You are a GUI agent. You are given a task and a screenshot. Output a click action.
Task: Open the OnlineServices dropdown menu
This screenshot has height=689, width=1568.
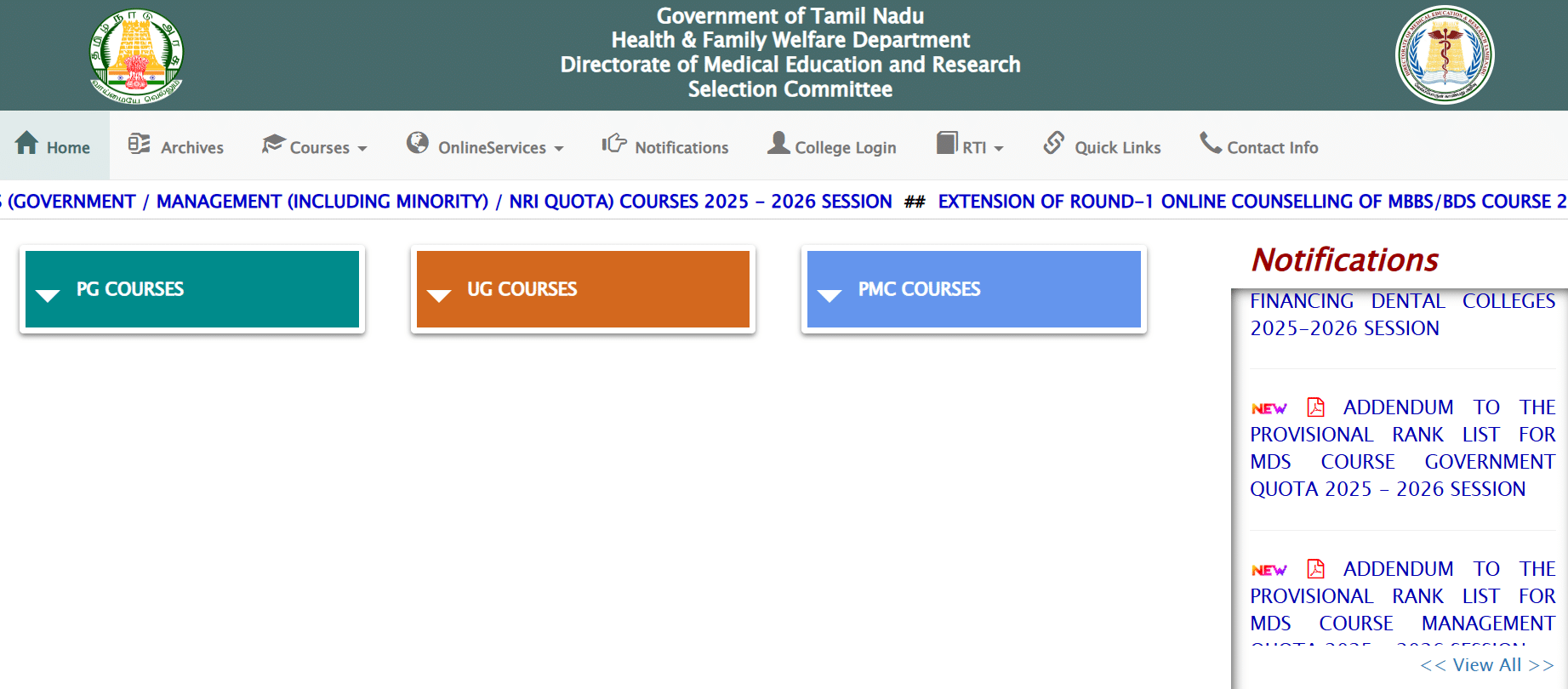tap(500, 148)
